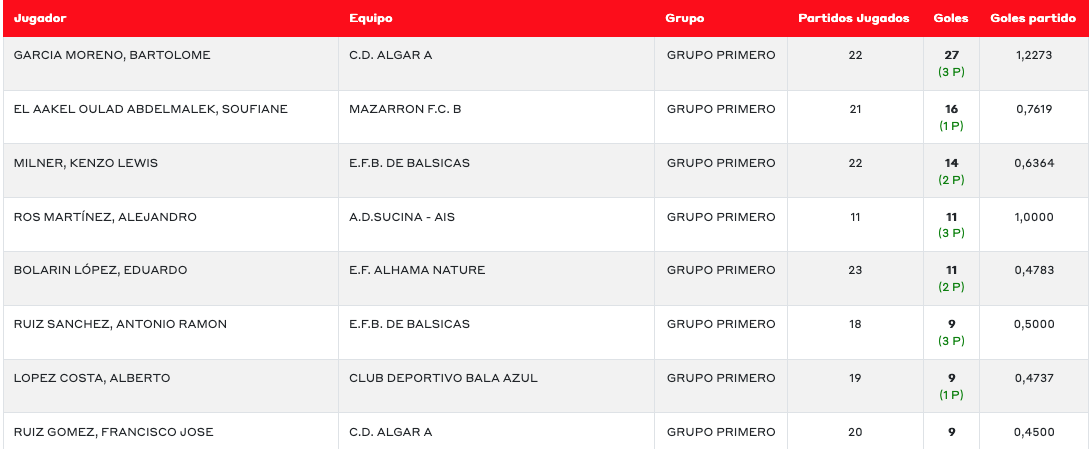Open MILNER, KENZO LEWIS player entry
Screen dimensions: 1091x449
tap(86, 163)
